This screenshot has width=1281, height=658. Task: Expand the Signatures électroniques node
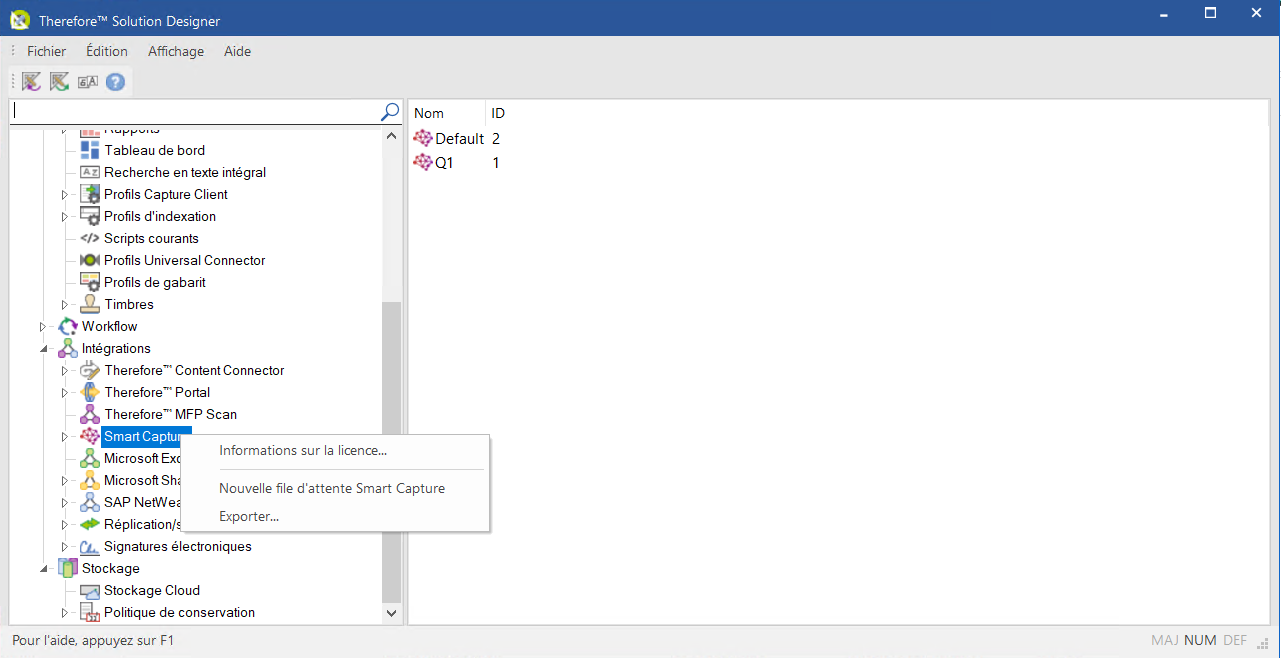(x=65, y=547)
